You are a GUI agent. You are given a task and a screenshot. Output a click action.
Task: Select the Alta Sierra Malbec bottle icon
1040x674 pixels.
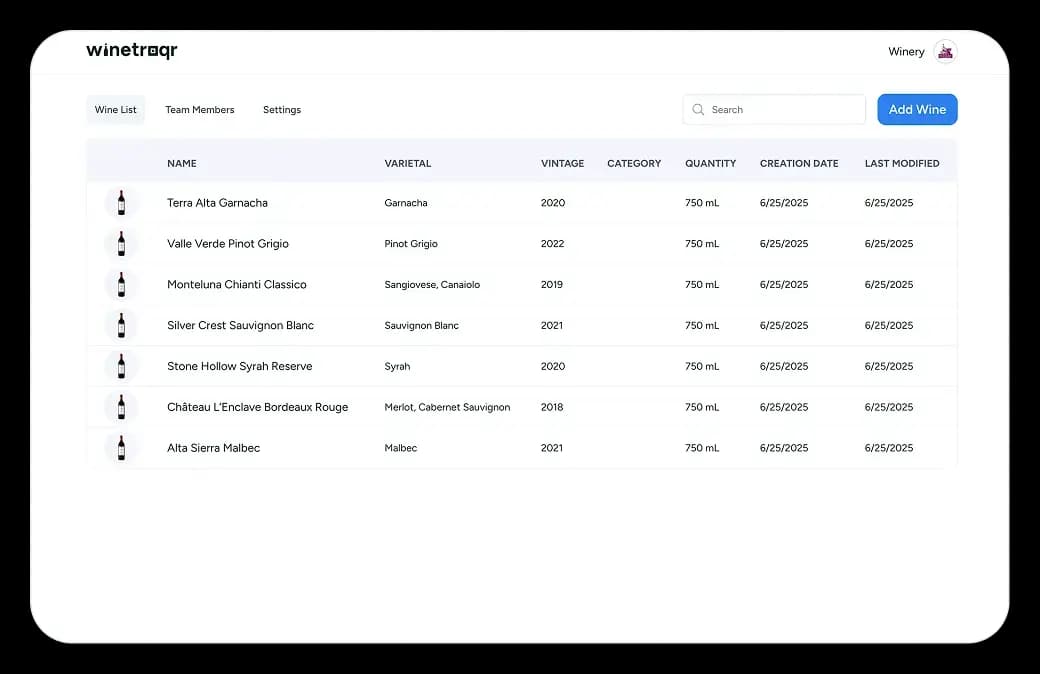[120, 448]
